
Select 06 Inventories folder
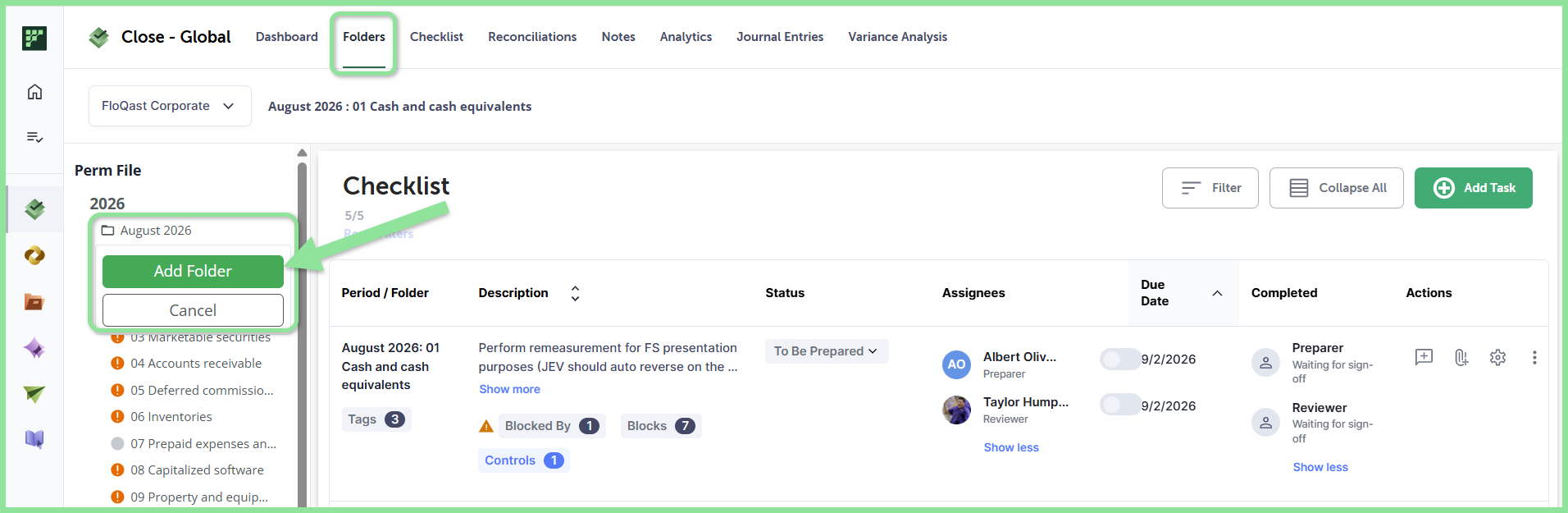[171, 417]
